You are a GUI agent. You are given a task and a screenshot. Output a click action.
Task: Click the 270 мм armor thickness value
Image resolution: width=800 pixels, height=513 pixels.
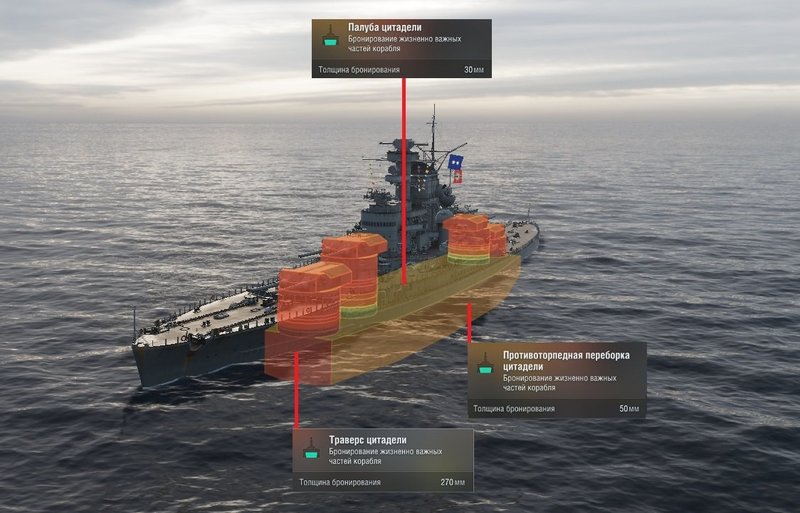453,482
